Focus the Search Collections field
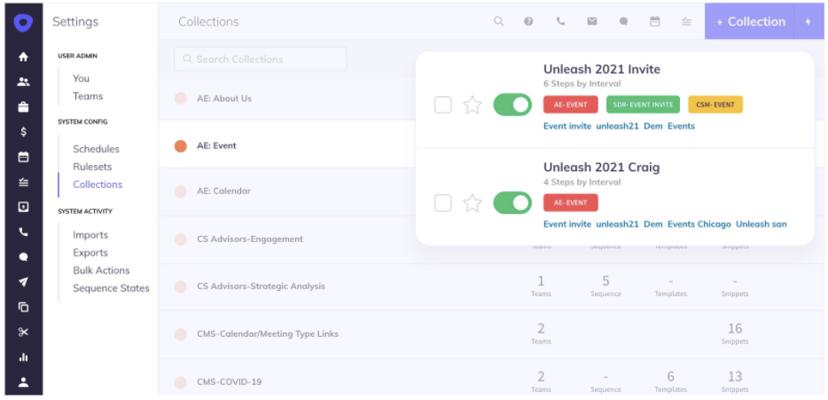Viewport: 828px width, 400px height. click(x=260, y=59)
